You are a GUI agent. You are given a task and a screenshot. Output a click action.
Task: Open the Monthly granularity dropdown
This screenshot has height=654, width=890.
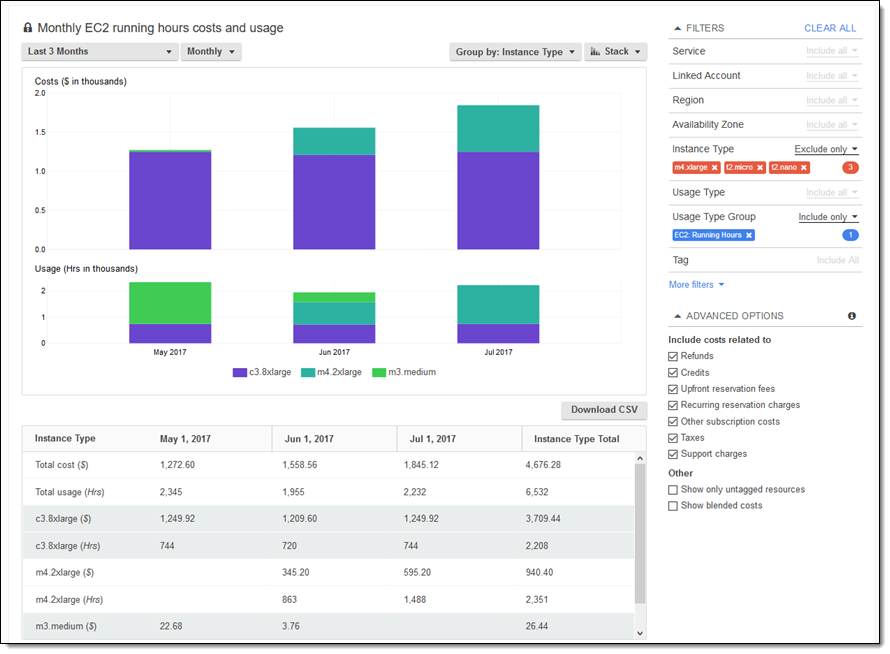click(x=211, y=52)
